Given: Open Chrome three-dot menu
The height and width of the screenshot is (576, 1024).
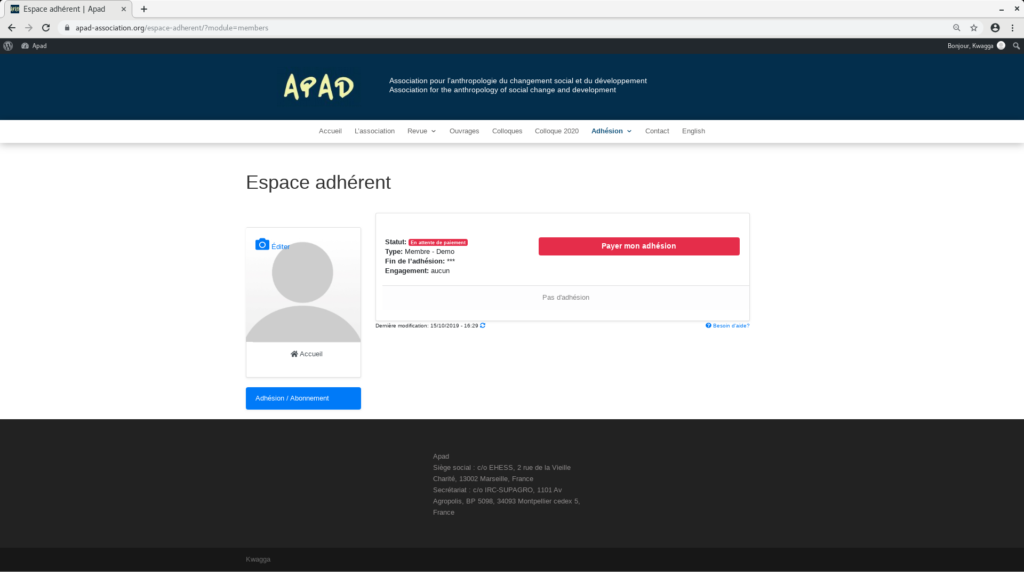Looking at the screenshot, I should point(1012,28).
